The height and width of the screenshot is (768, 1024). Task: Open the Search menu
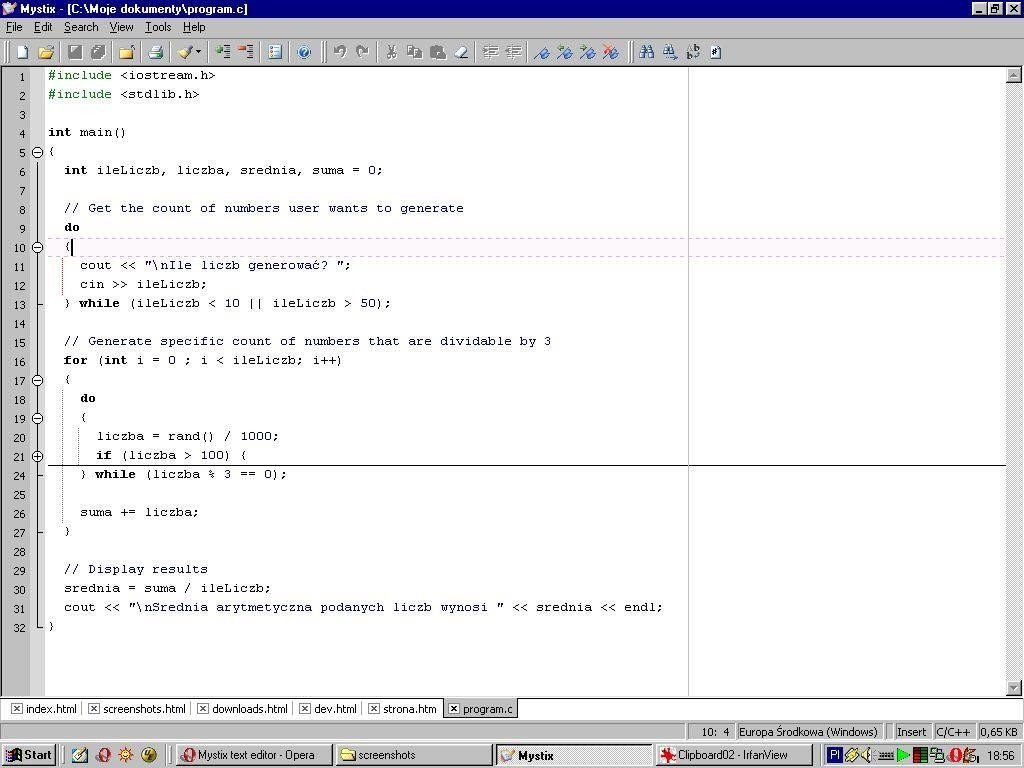click(81, 27)
